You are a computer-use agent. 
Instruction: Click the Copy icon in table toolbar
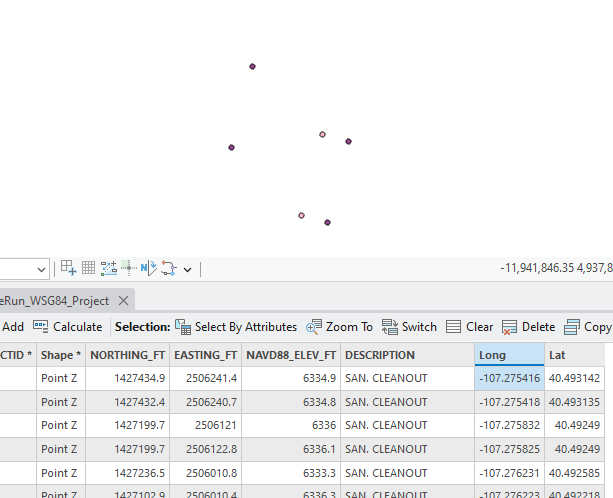pyautogui.click(x=572, y=327)
